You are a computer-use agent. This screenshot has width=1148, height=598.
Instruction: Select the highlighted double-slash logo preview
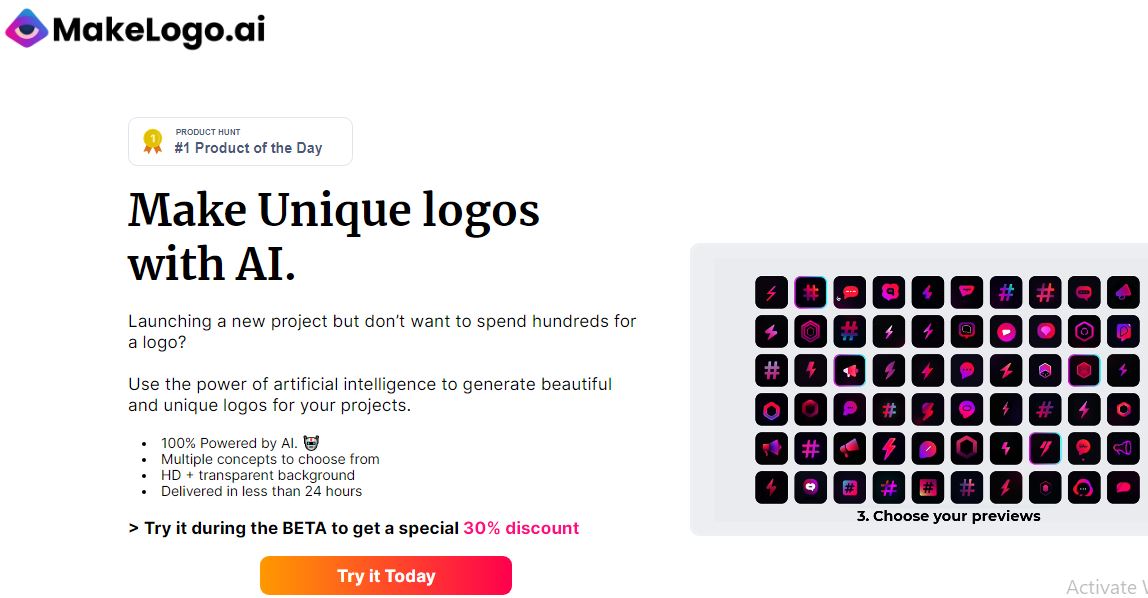[x=1045, y=449]
